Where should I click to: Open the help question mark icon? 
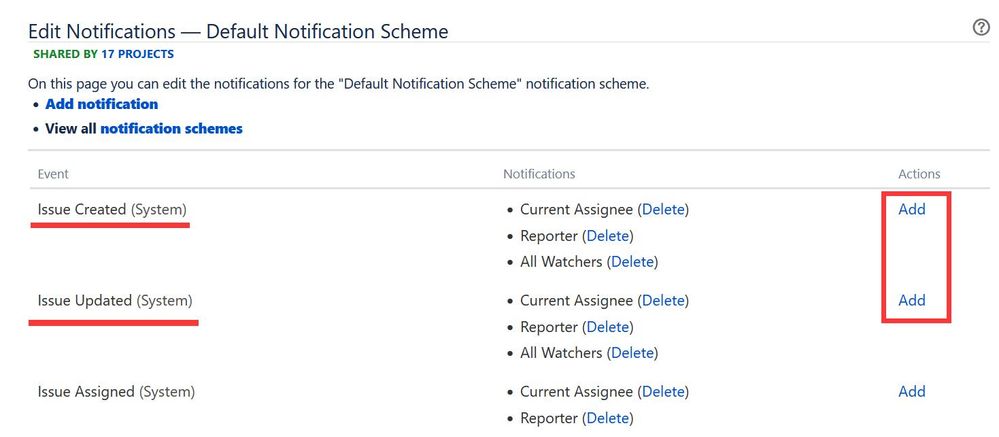pyautogui.click(x=981, y=27)
